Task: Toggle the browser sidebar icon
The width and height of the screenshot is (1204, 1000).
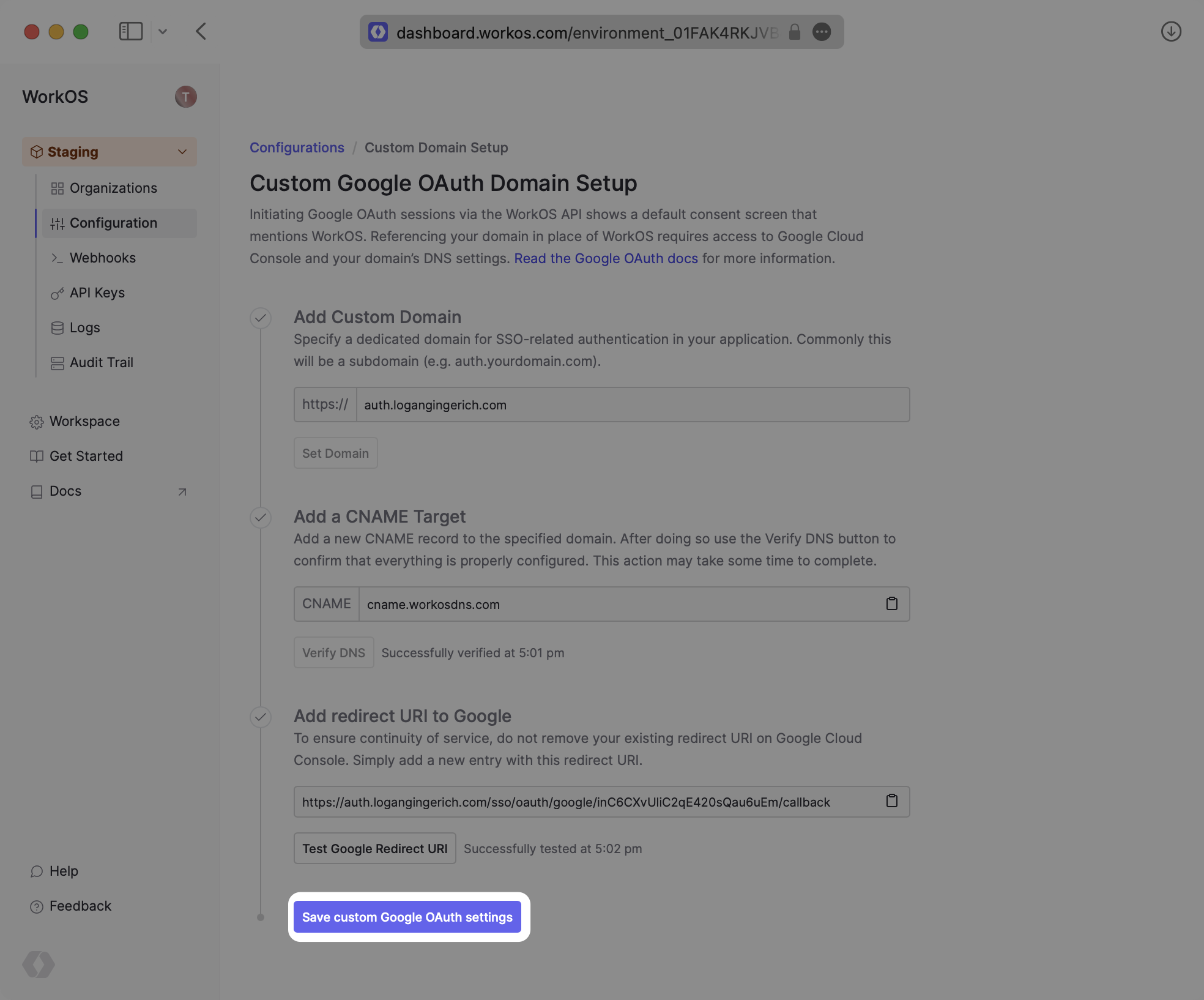Action: tap(130, 31)
